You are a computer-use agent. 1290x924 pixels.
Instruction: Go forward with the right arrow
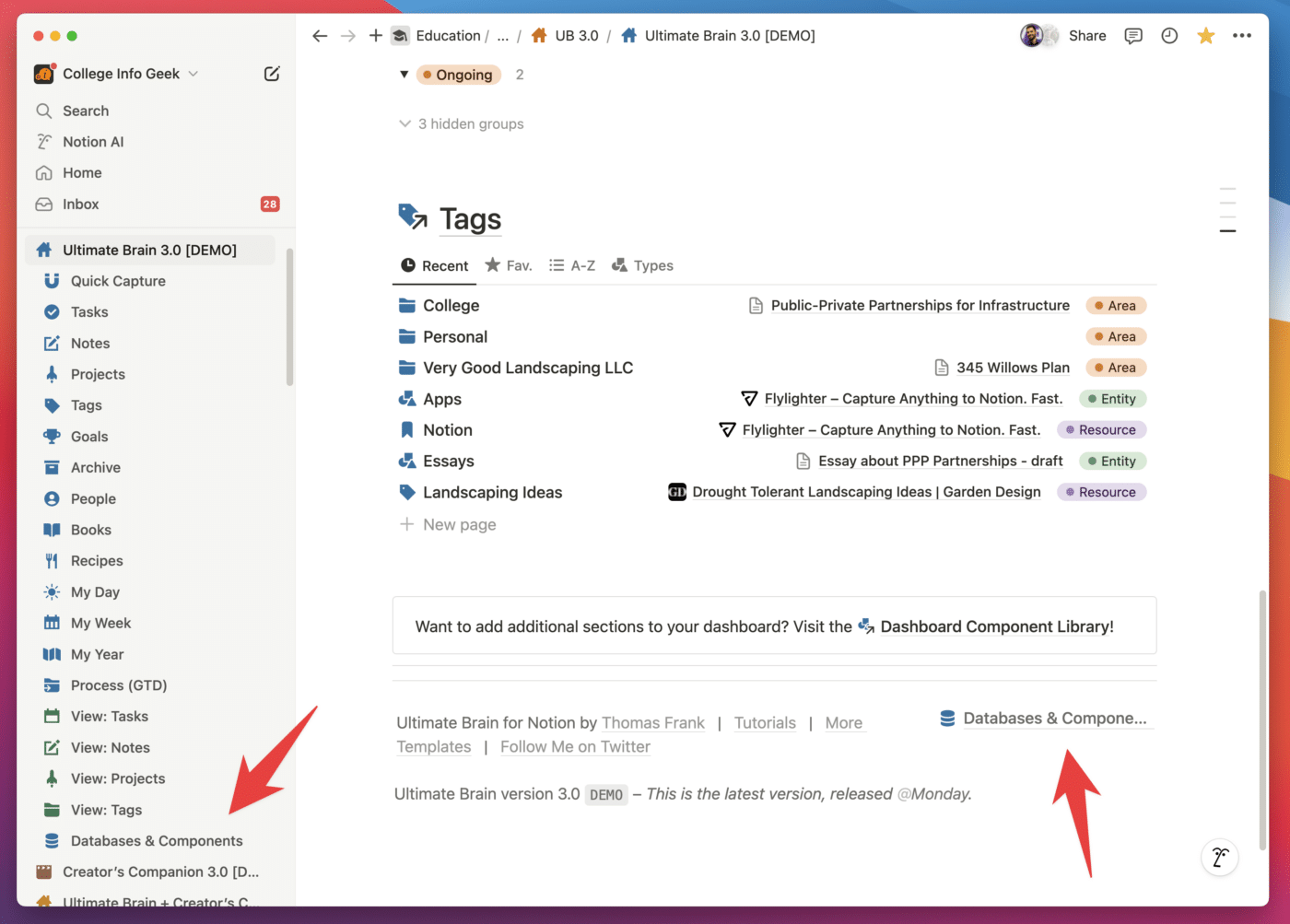(x=347, y=36)
